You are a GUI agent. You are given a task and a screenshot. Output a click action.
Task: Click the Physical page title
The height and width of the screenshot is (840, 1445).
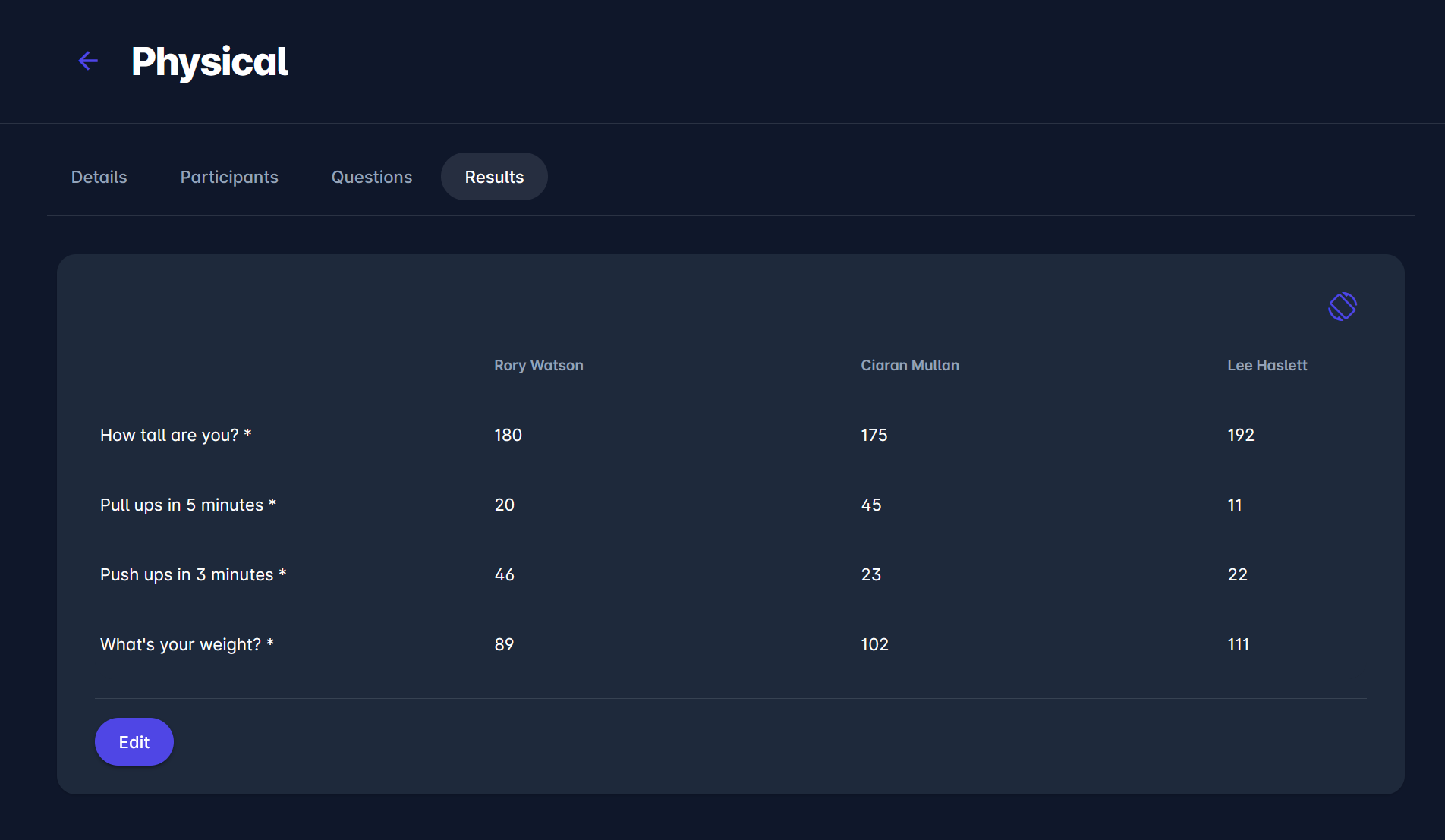[x=209, y=61]
